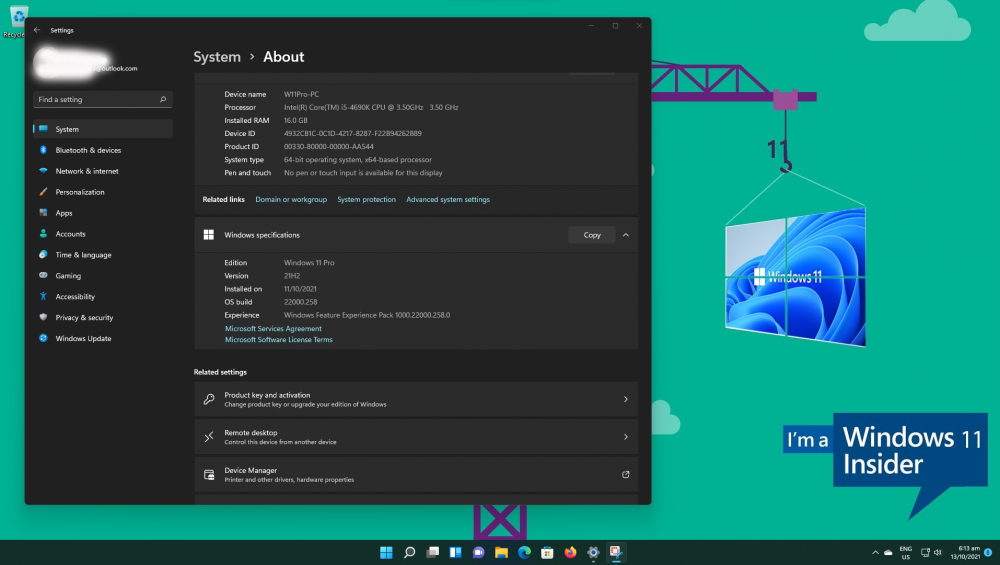Open Time & language settings

point(103,254)
